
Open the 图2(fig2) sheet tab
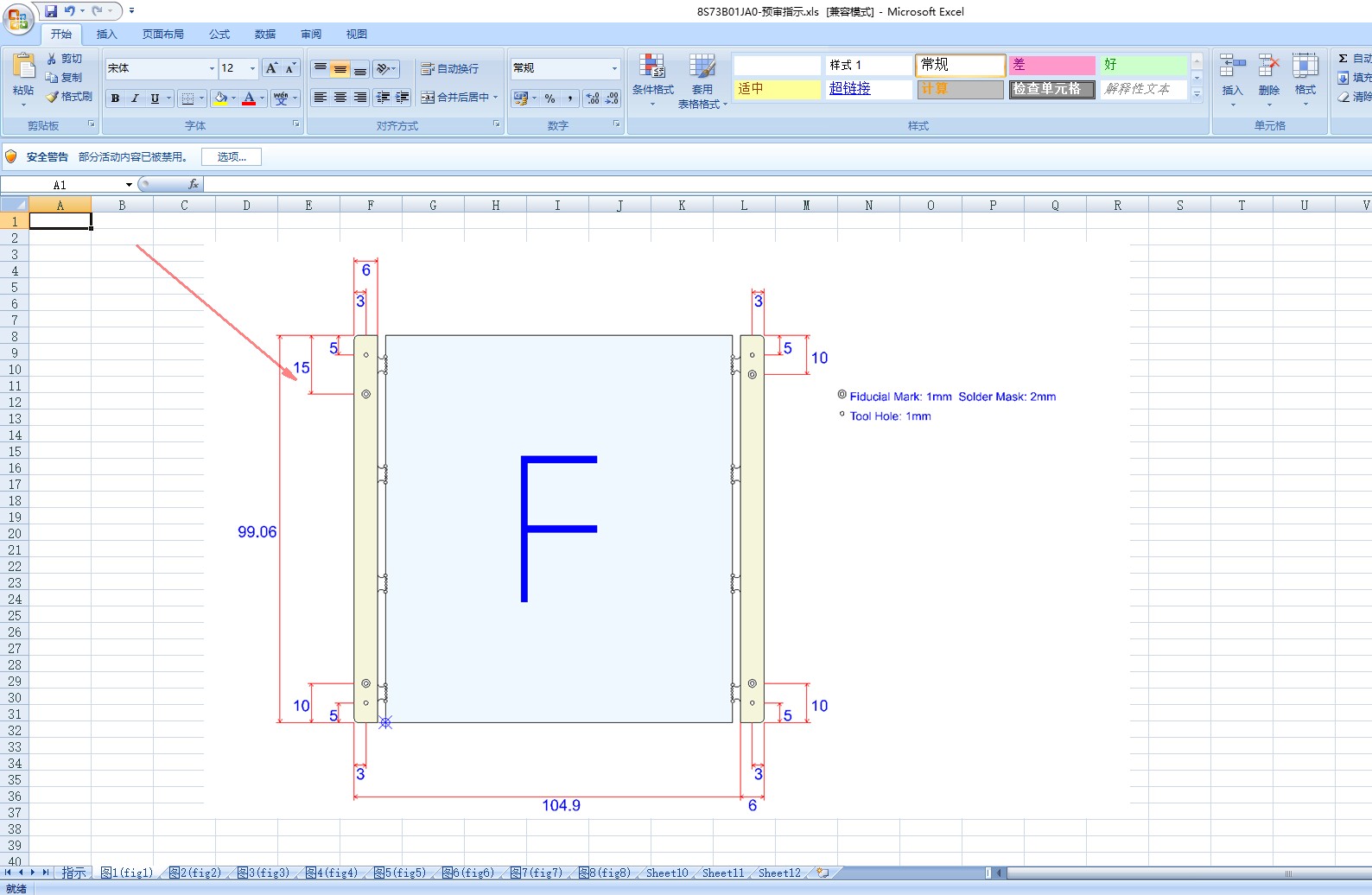click(x=195, y=873)
